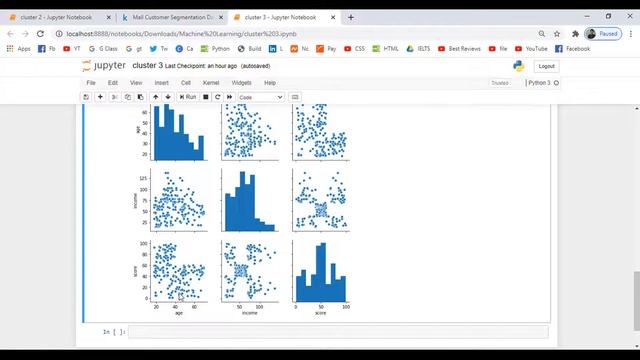The height and width of the screenshot is (360, 640).
Task: Open the Kernel menu
Action: [x=211, y=83]
